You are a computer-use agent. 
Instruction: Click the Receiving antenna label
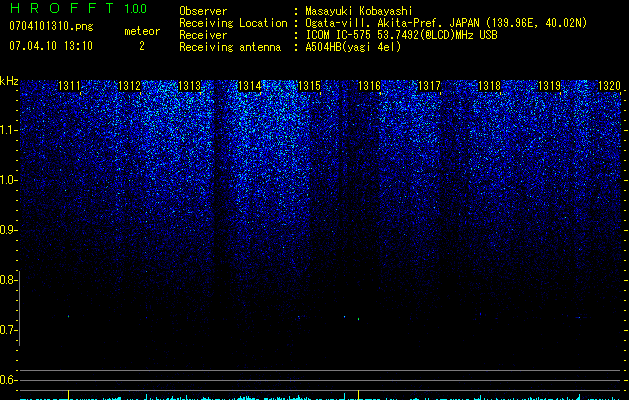[230, 47]
